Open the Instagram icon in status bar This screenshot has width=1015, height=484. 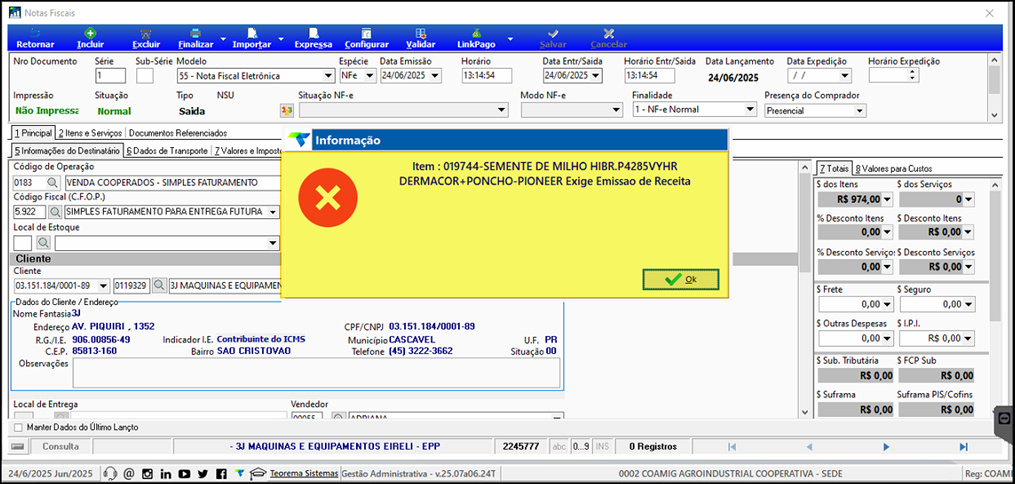[x=148, y=473]
